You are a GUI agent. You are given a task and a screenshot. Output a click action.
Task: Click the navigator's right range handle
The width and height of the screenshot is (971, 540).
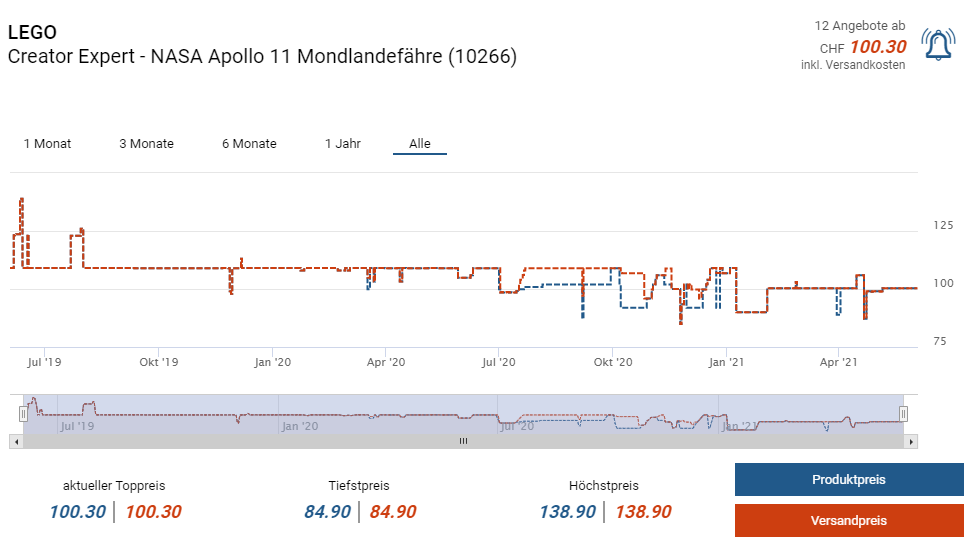click(904, 413)
